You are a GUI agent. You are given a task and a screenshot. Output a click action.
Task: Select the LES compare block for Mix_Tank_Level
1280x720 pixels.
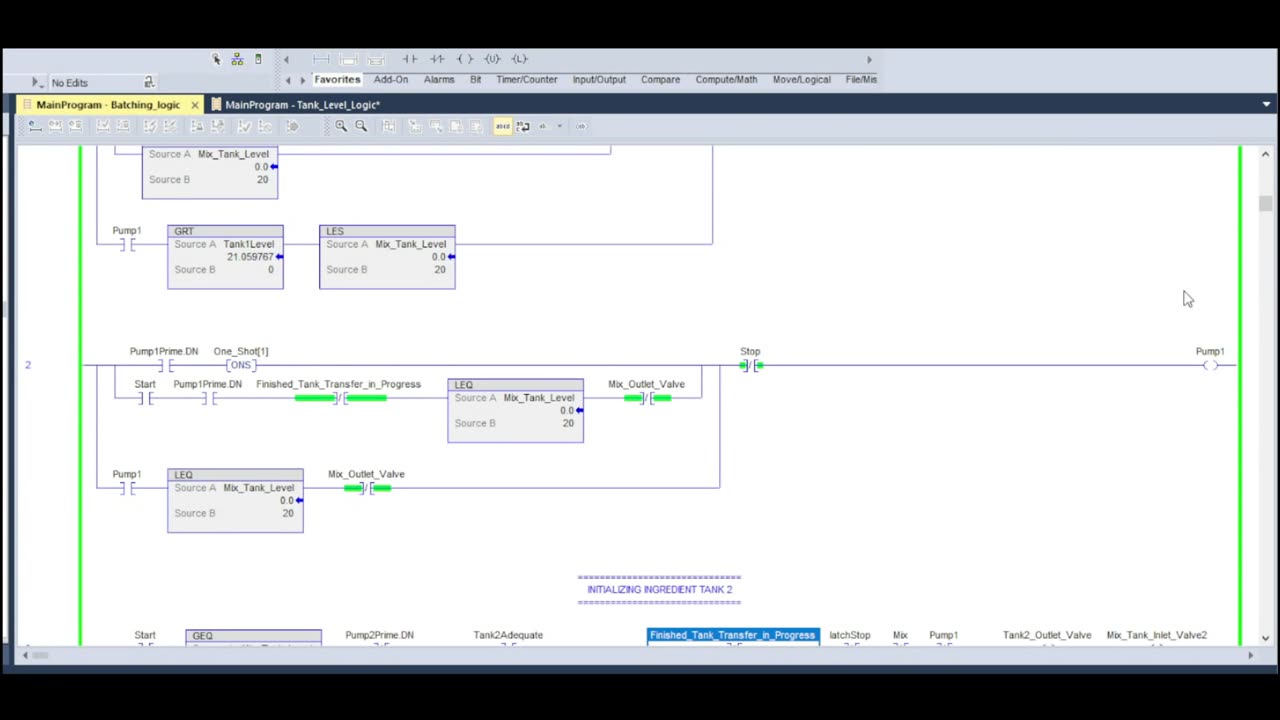(x=387, y=257)
